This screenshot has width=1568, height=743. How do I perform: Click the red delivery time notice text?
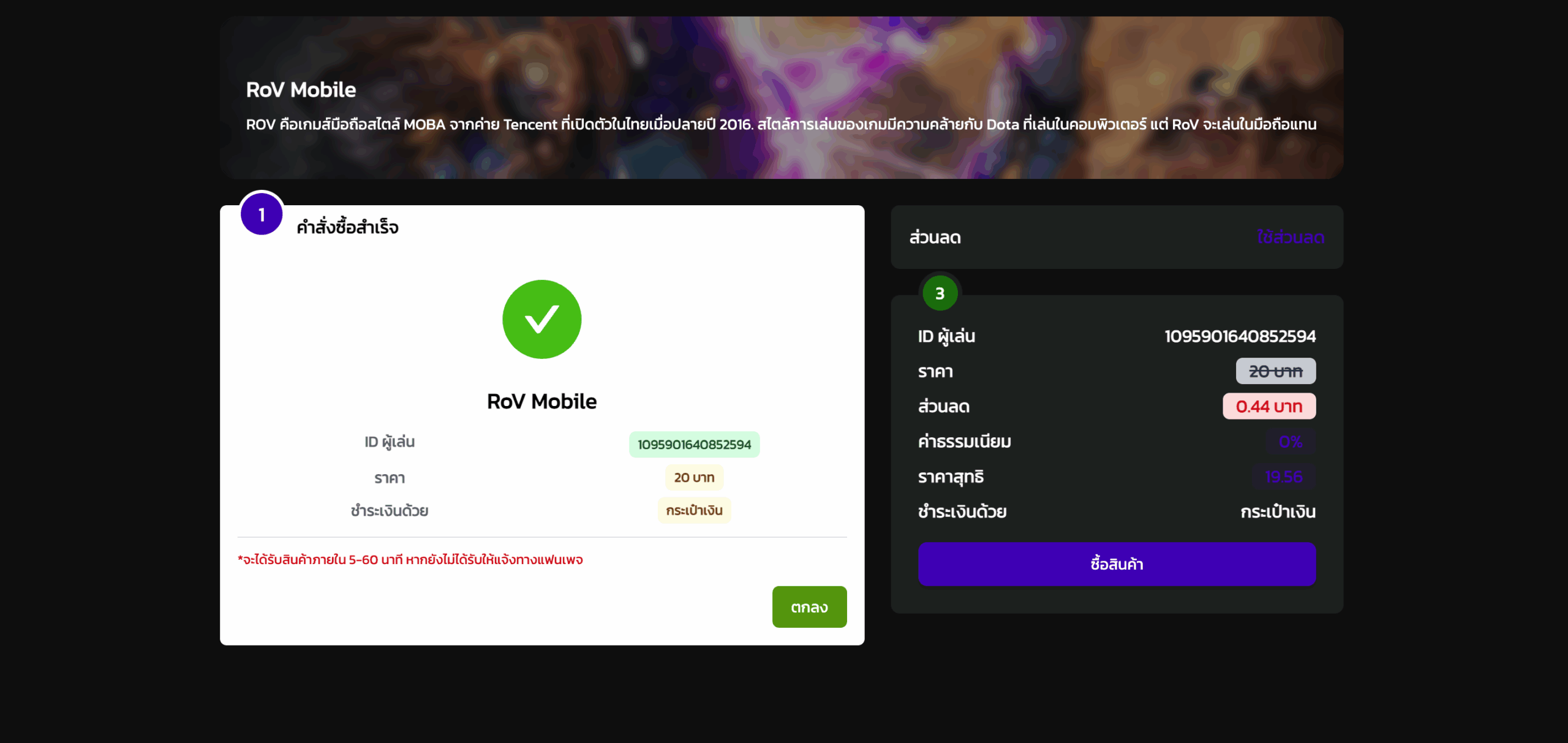pyautogui.click(x=410, y=559)
